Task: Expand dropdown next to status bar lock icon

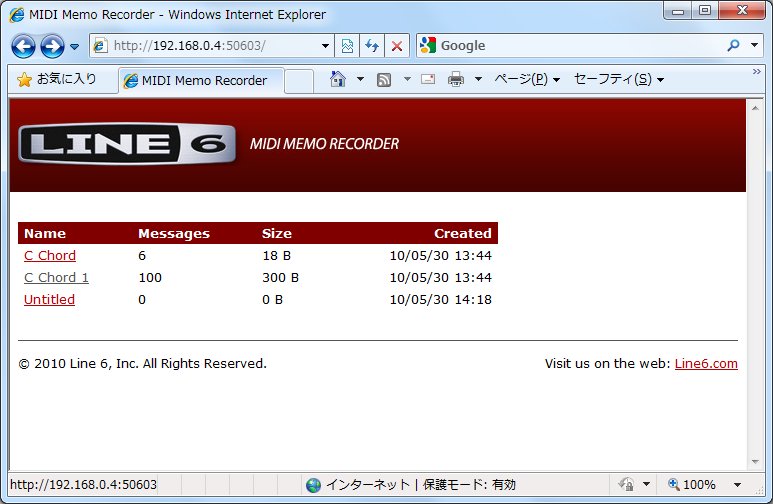Action: 646,484
